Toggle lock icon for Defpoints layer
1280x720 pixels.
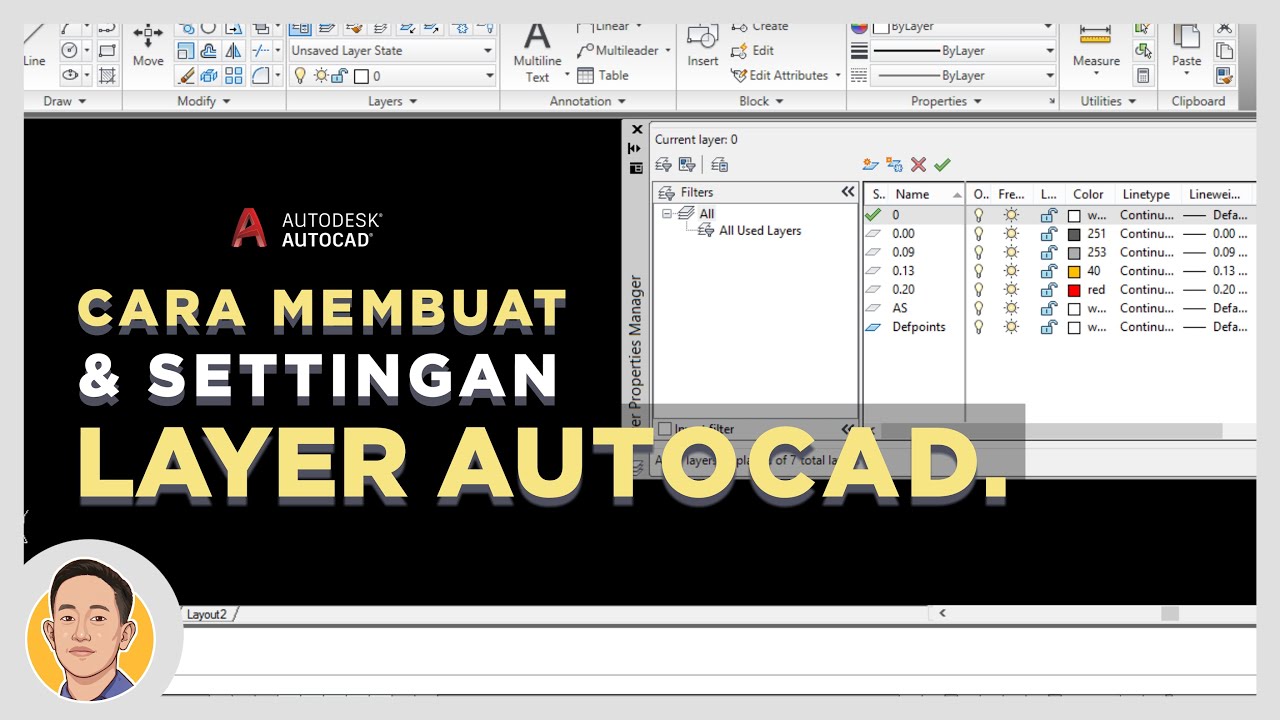point(1048,327)
